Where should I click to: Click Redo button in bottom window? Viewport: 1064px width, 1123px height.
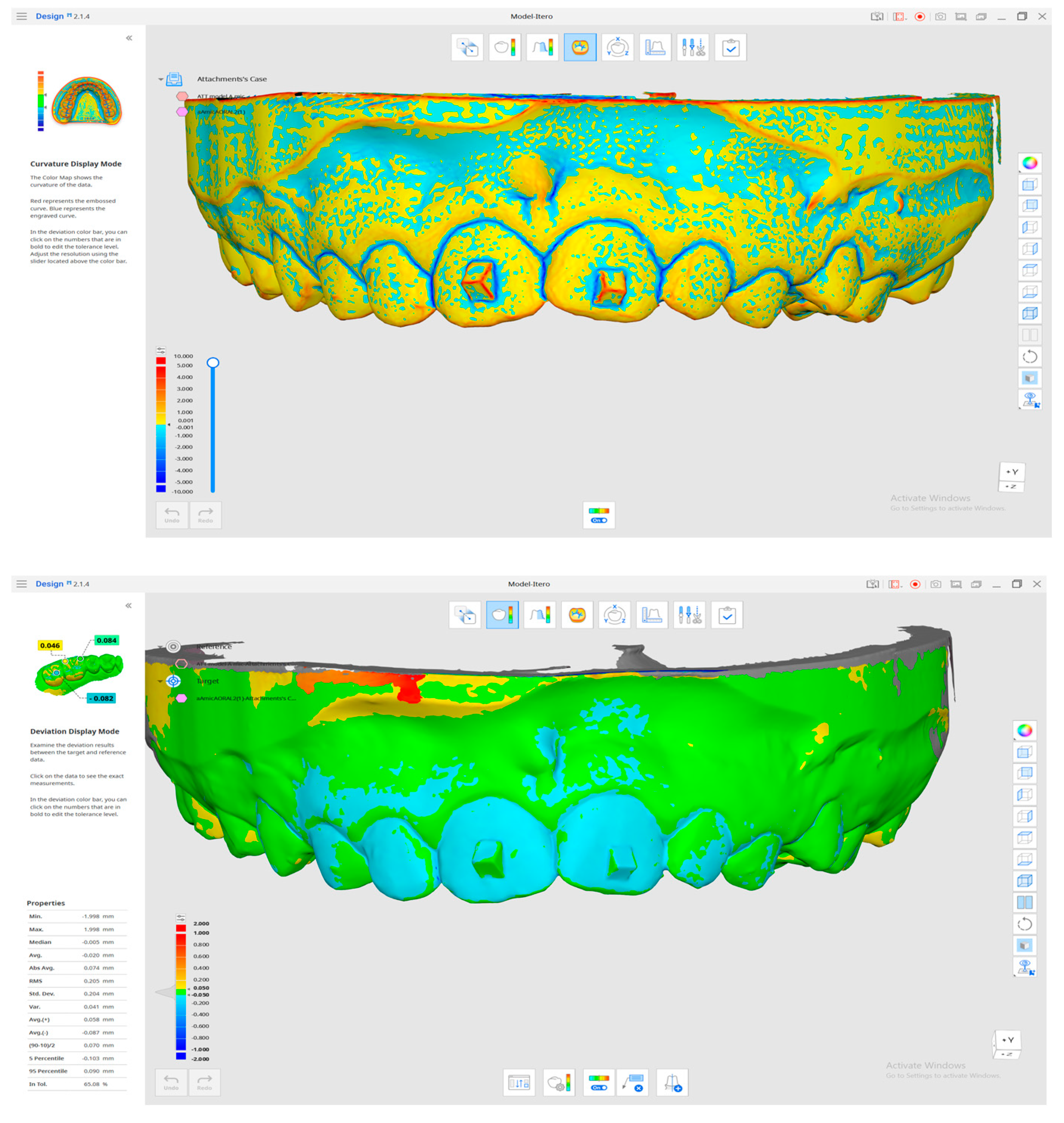(204, 1083)
